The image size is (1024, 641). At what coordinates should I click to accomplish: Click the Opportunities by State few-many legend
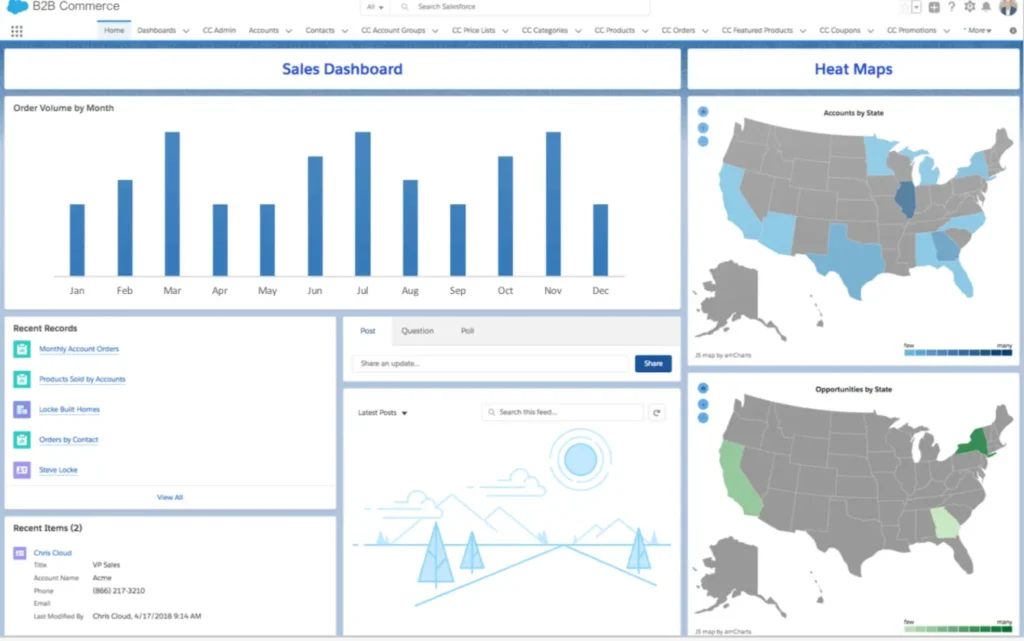pos(957,627)
